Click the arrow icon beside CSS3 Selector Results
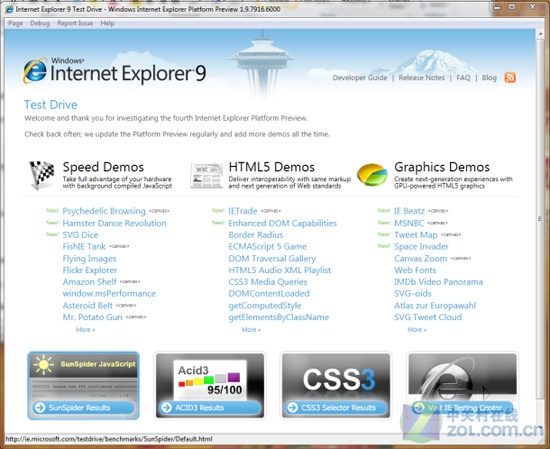This screenshot has height=449, width=550. pyautogui.click(x=292, y=407)
